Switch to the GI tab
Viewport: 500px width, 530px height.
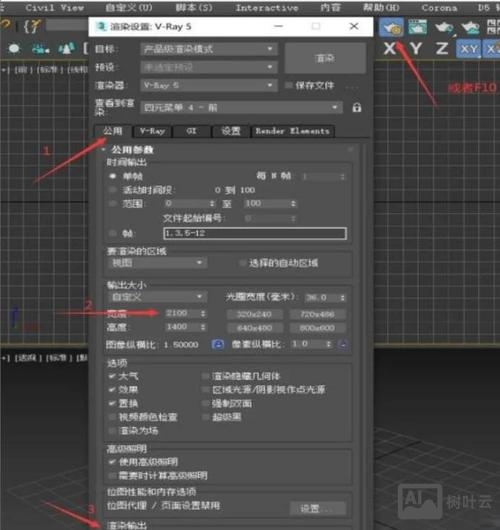[192, 131]
